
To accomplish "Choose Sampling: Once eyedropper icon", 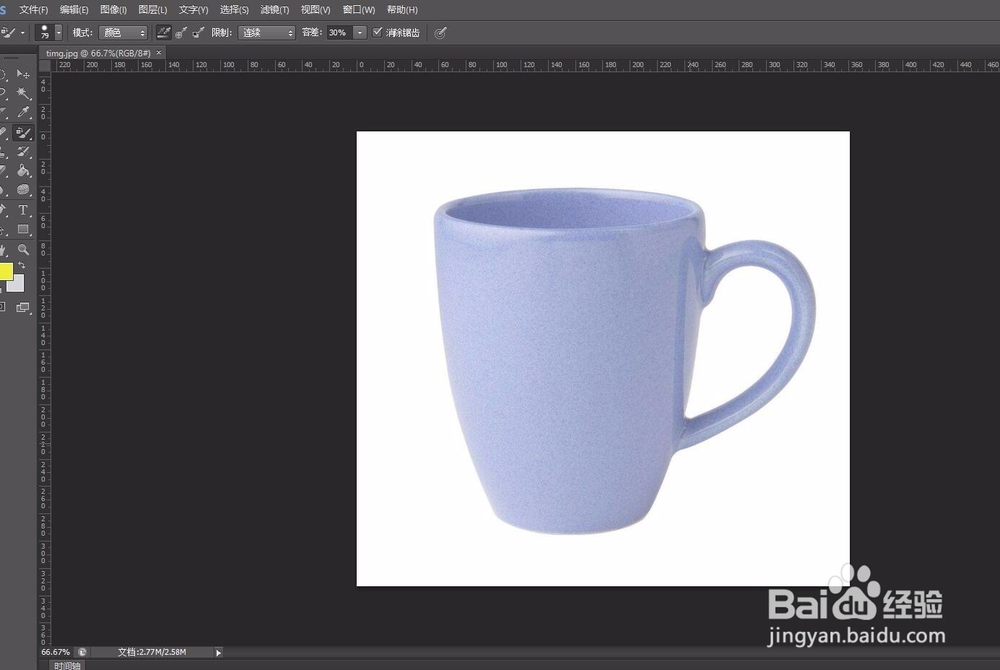I will pos(181,33).
